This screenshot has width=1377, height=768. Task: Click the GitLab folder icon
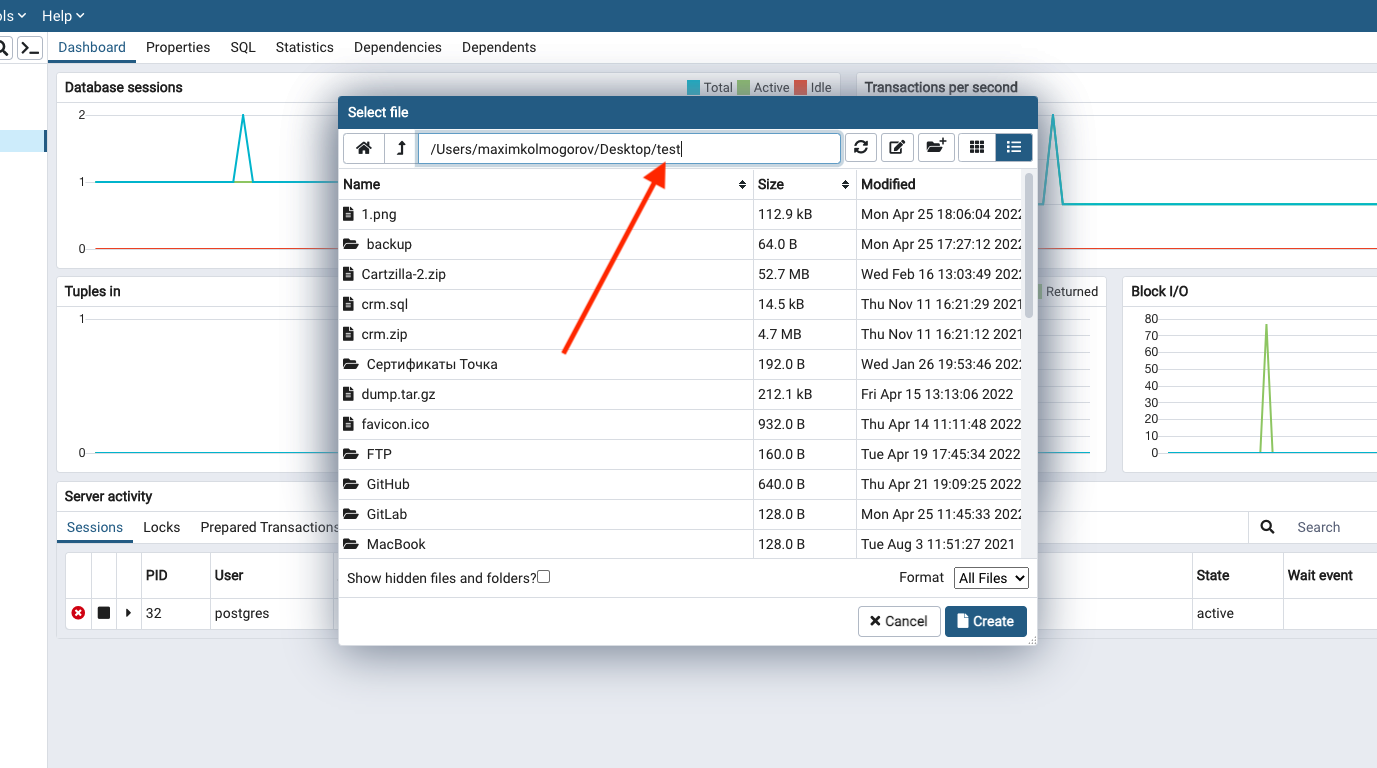pyautogui.click(x=350, y=514)
